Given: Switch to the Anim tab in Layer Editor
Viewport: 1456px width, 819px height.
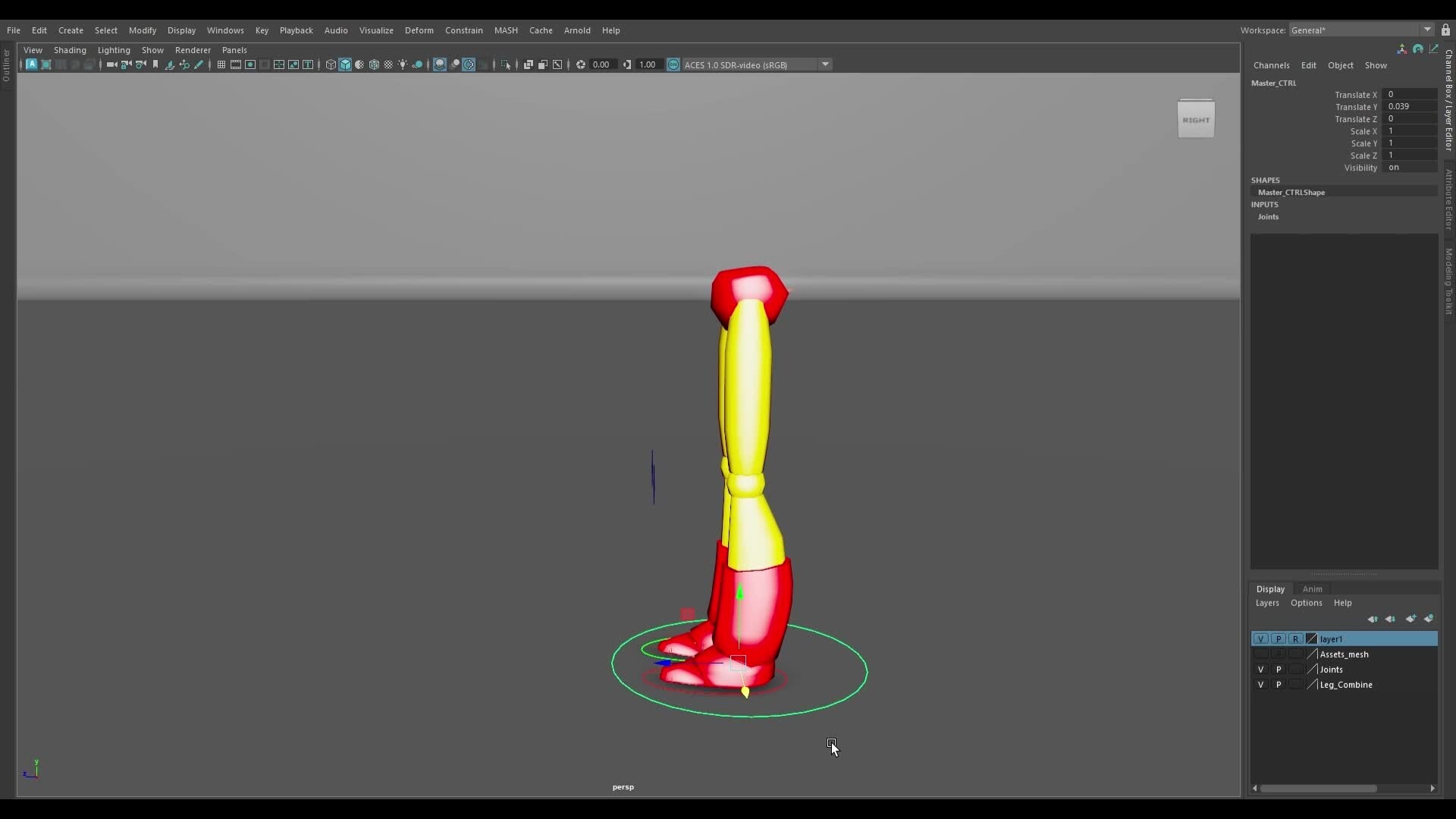Looking at the screenshot, I should (1312, 589).
